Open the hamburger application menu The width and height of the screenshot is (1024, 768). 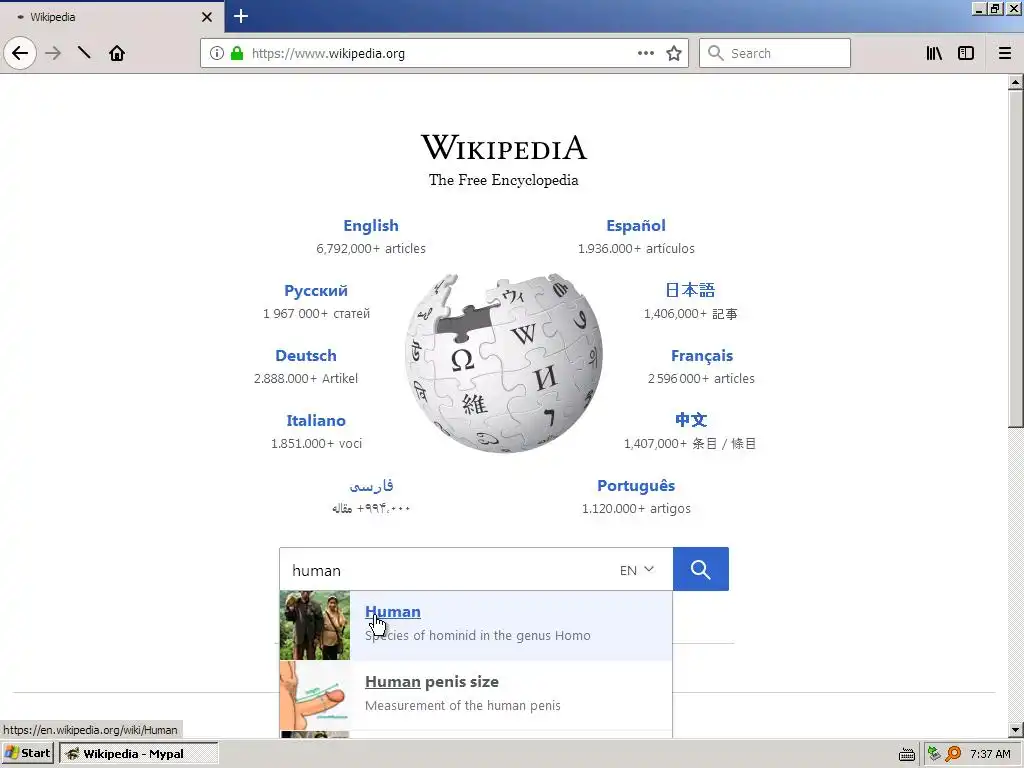(x=1005, y=53)
